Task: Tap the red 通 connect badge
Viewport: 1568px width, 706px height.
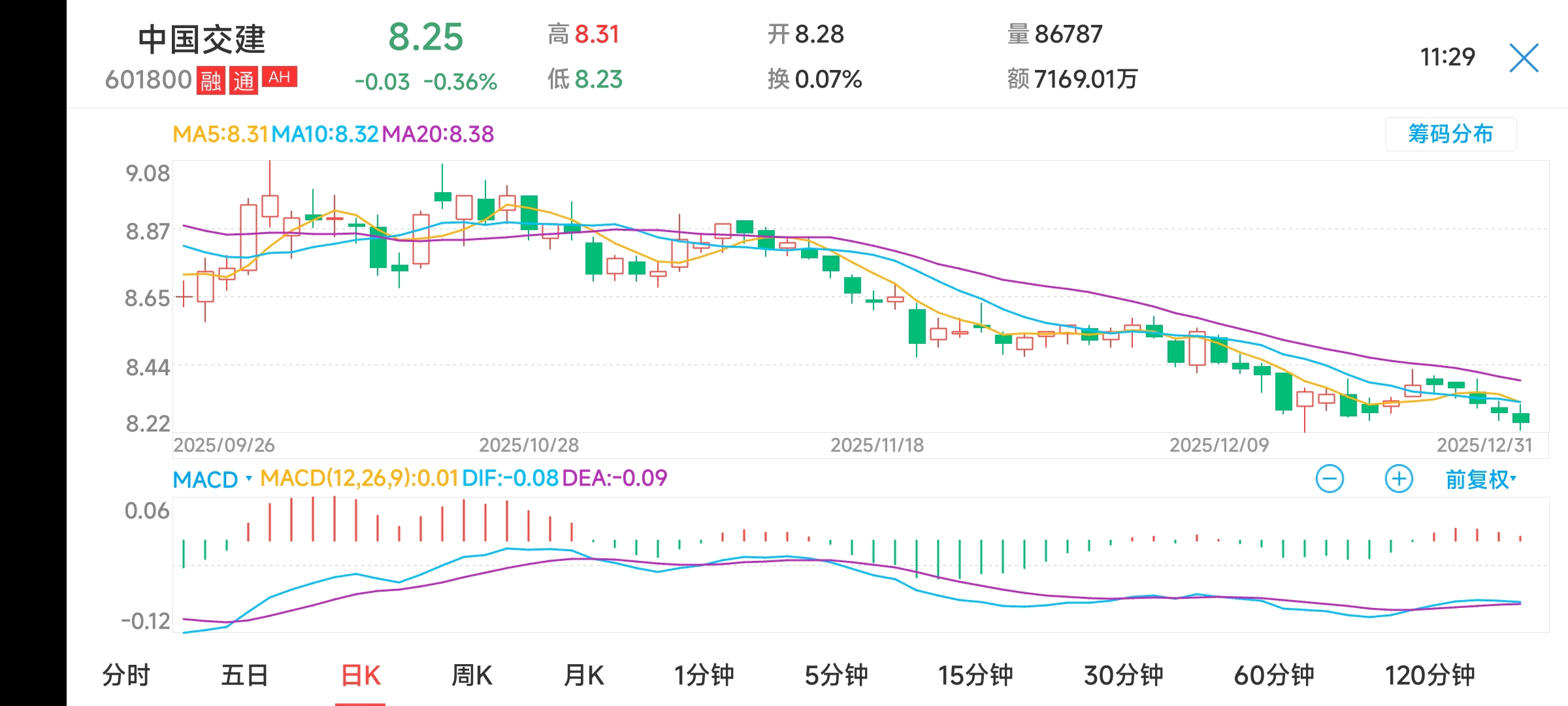Action: [x=244, y=80]
